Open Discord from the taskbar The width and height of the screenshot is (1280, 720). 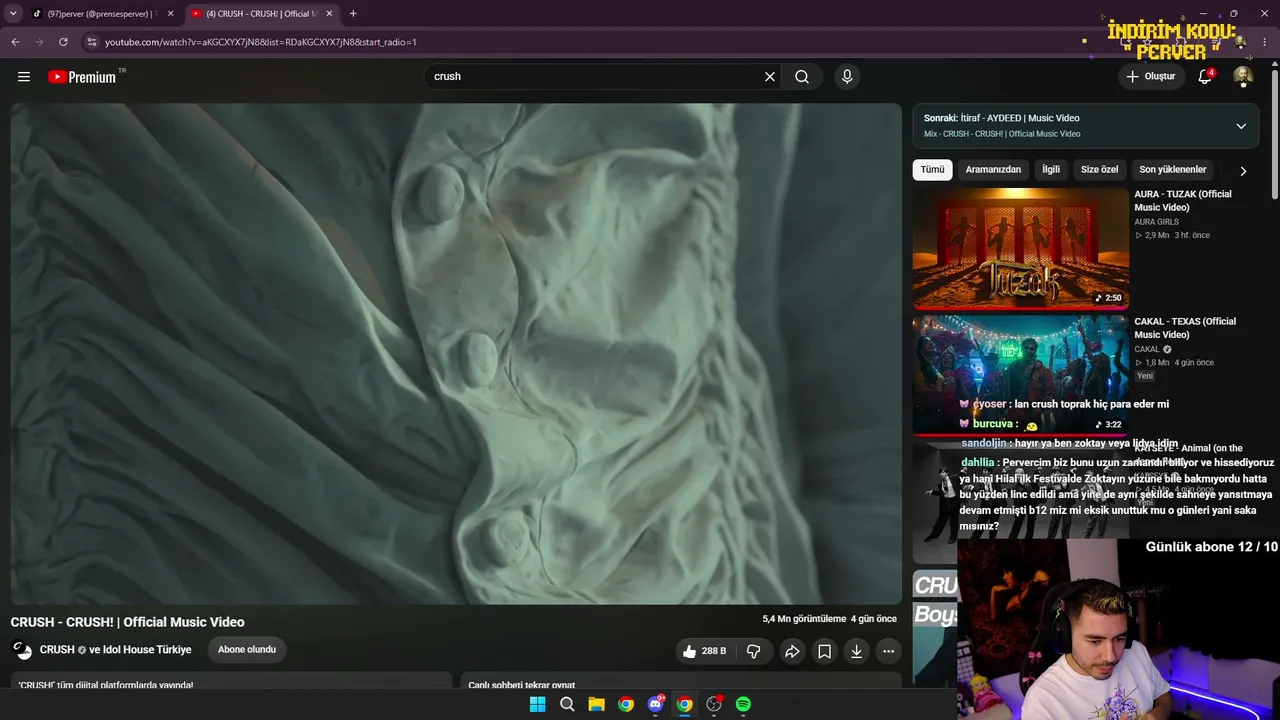pyautogui.click(x=655, y=704)
